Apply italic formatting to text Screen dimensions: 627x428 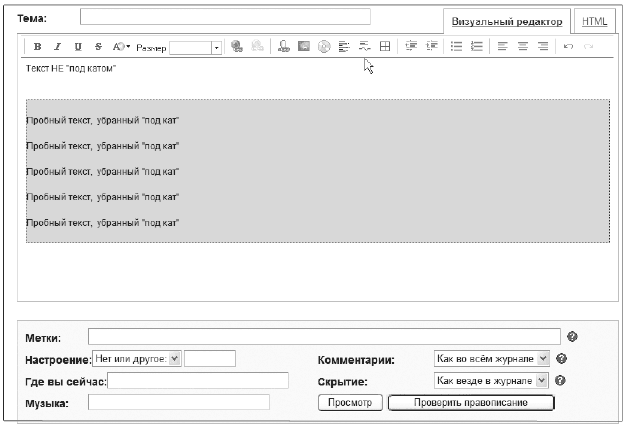[57, 47]
